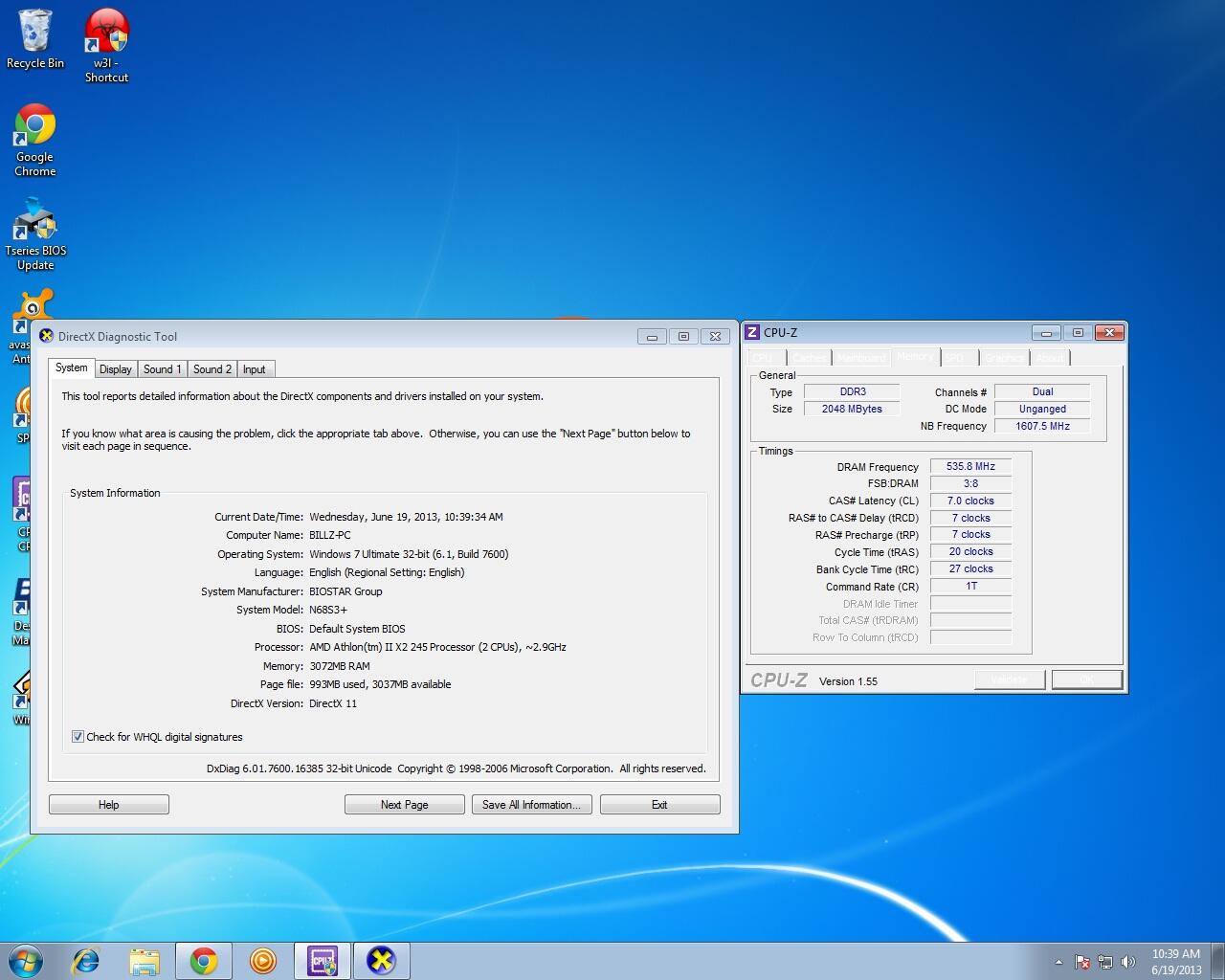Select the Google Chrome desktop icon
1225x980 pixels.
click(x=34, y=140)
